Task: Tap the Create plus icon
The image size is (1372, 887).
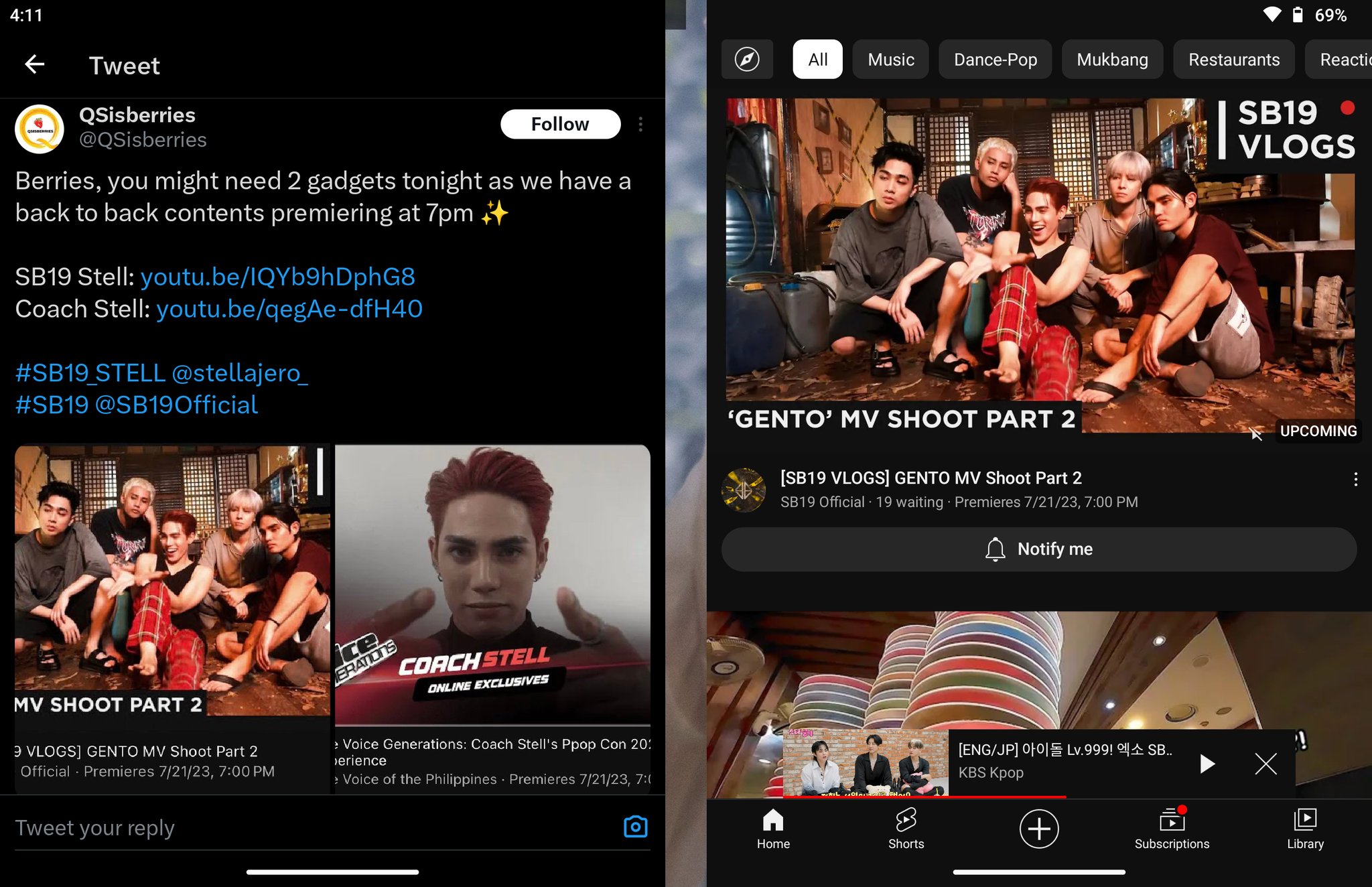Action: click(1038, 829)
